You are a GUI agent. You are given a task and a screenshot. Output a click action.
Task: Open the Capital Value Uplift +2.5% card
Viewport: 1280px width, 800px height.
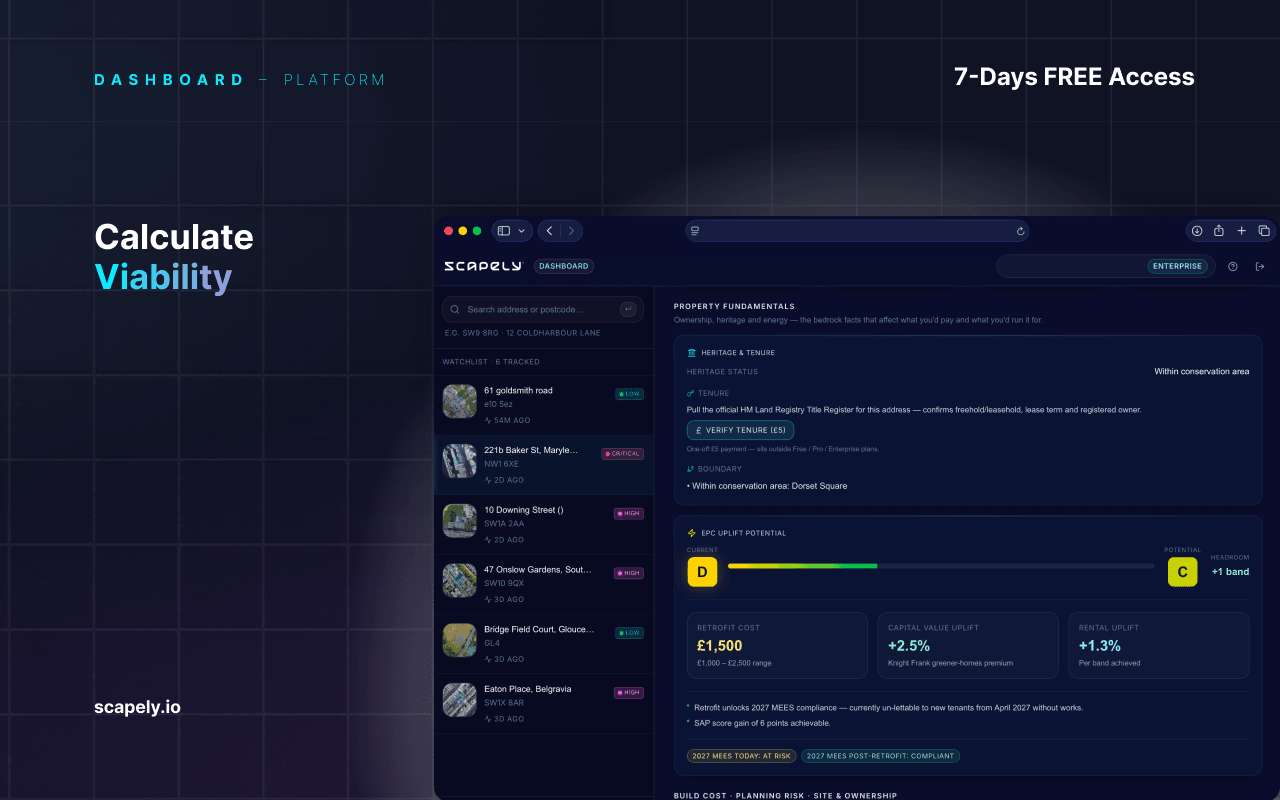968,646
